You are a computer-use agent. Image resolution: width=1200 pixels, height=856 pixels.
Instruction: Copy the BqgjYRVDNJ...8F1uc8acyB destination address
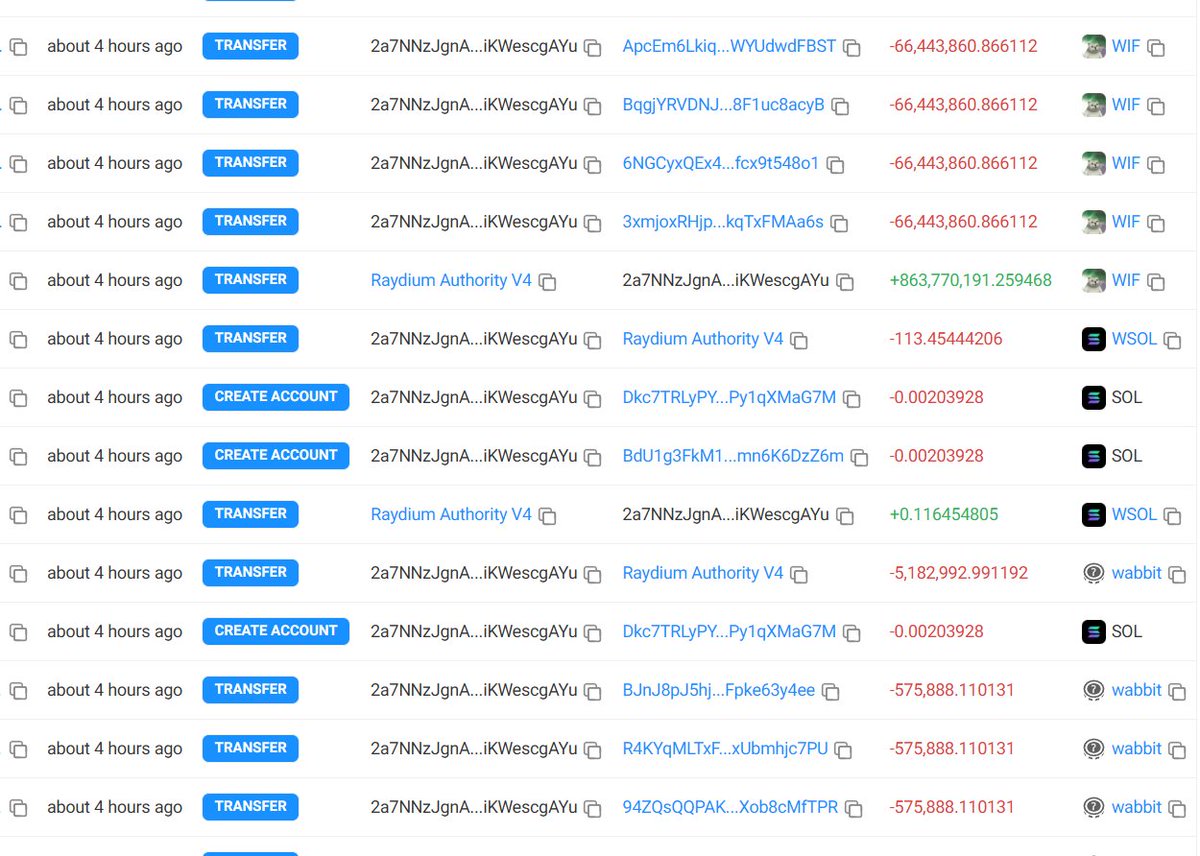tap(841, 106)
